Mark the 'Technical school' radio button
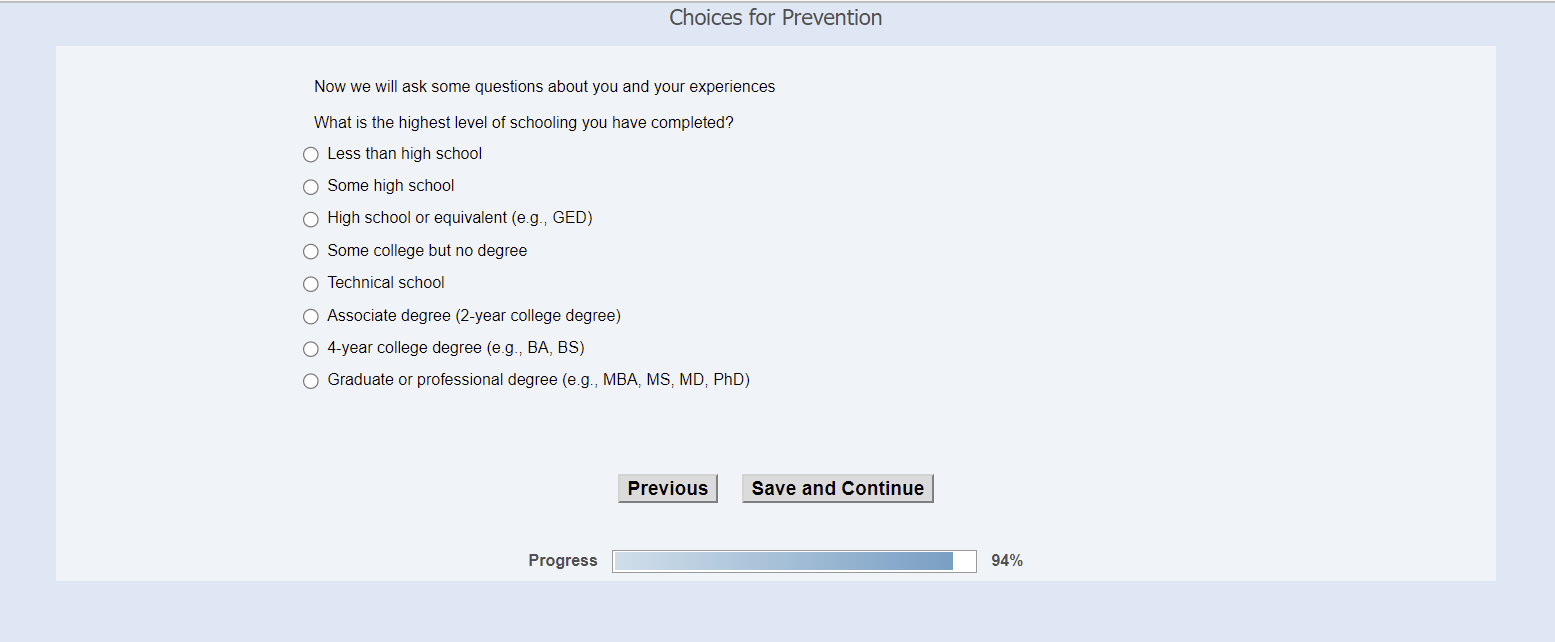Screen dimensions: 1555x642 (310, 284)
